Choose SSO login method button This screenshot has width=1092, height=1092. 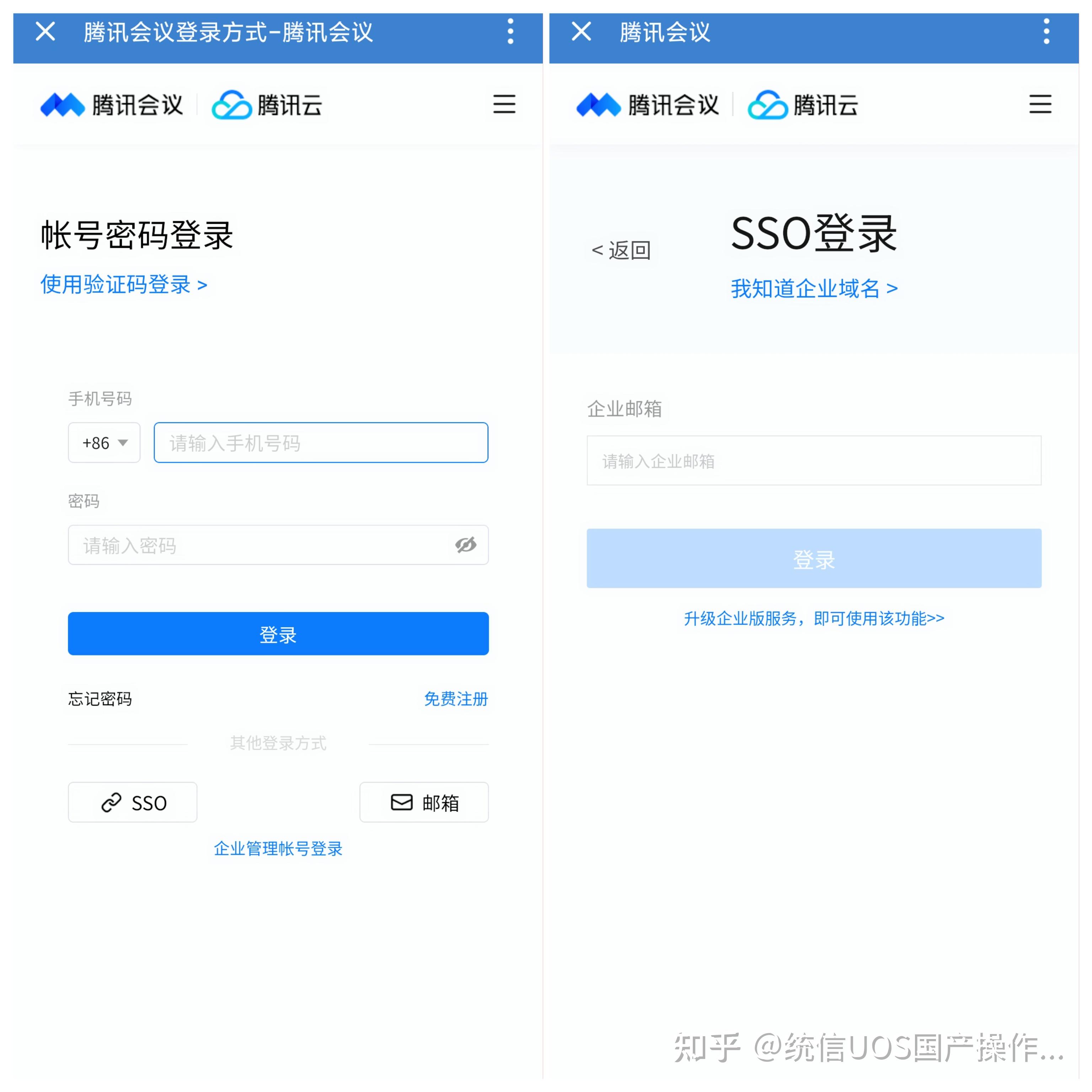133,802
